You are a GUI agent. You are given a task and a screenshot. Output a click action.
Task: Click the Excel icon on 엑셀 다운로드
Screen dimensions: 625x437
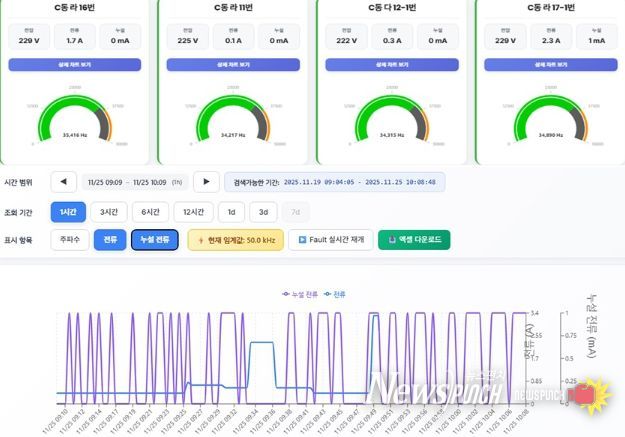[392, 240]
